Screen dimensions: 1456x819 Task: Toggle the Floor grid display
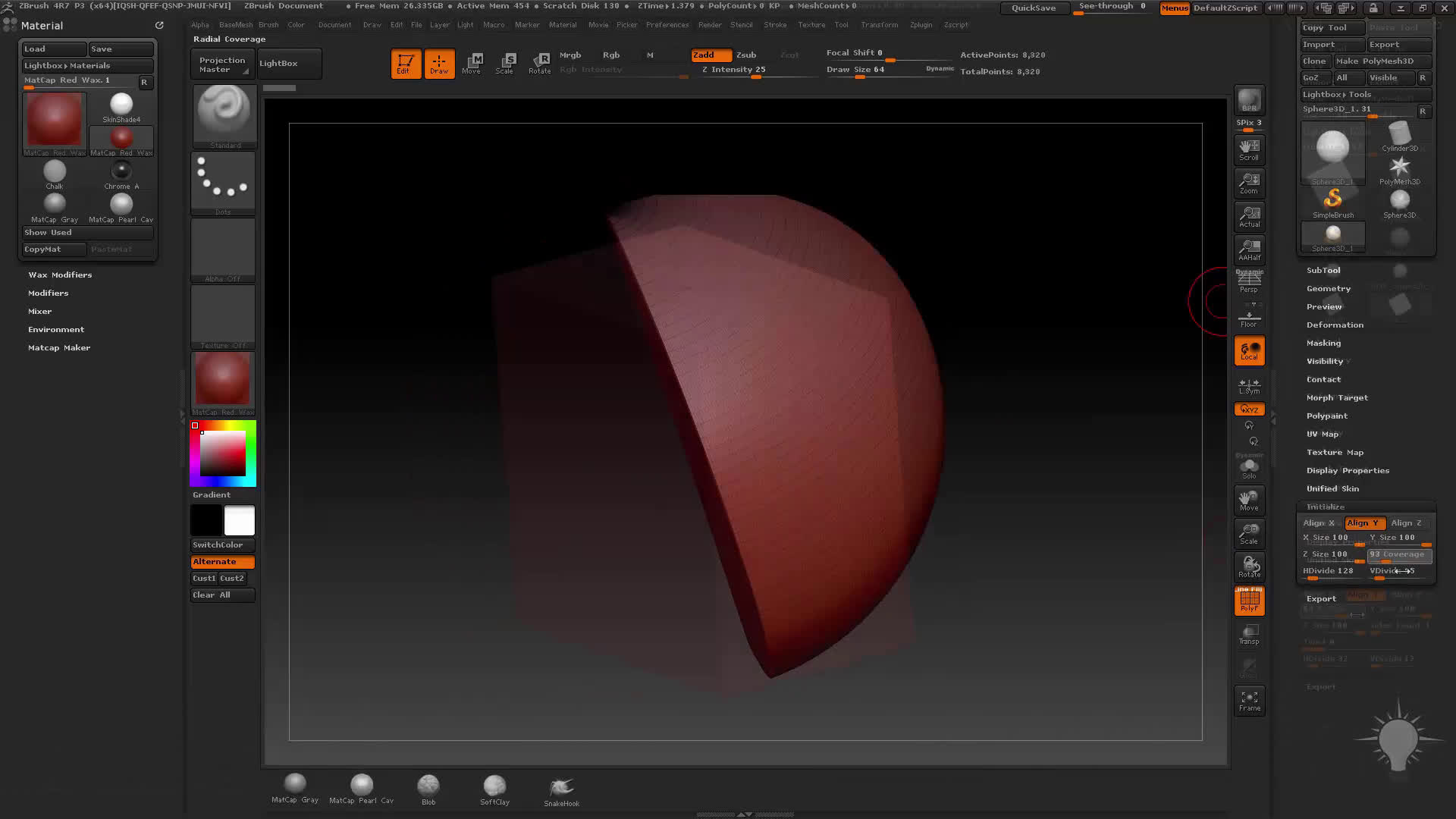pos(1248,317)
